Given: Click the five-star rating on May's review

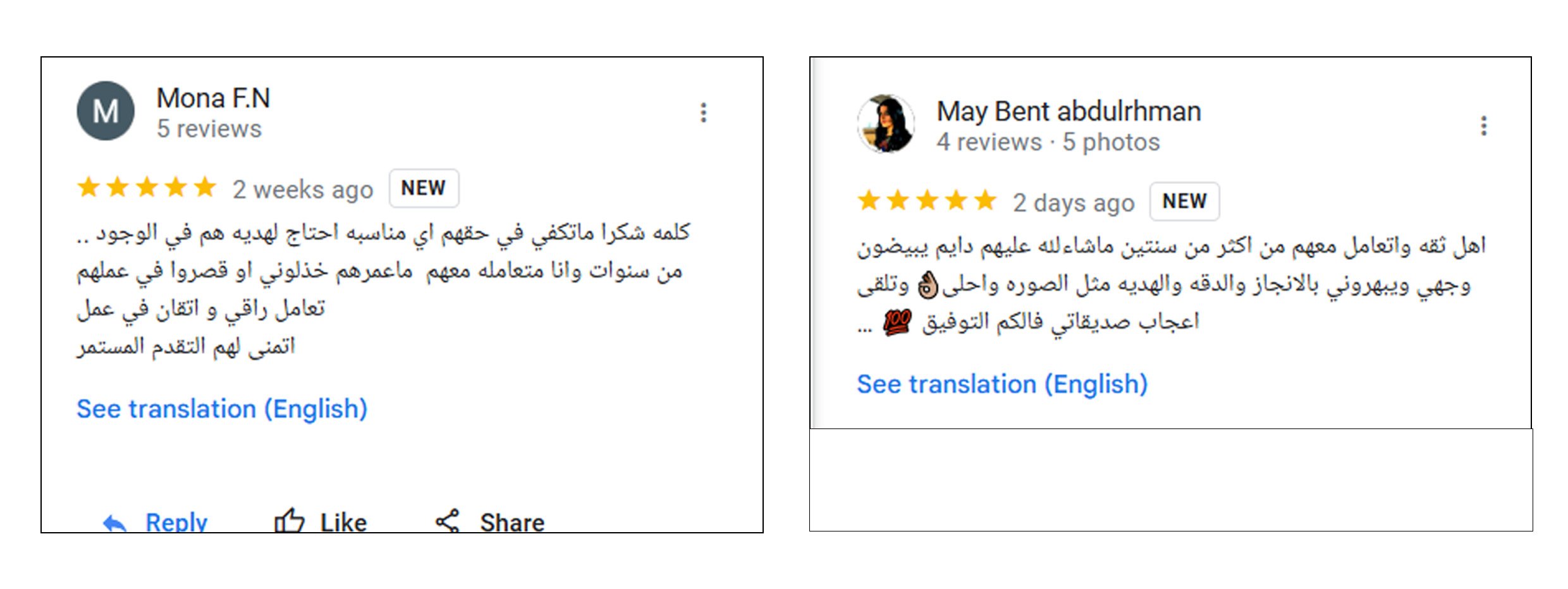Looking at the screenshot, I should point(927,201).
